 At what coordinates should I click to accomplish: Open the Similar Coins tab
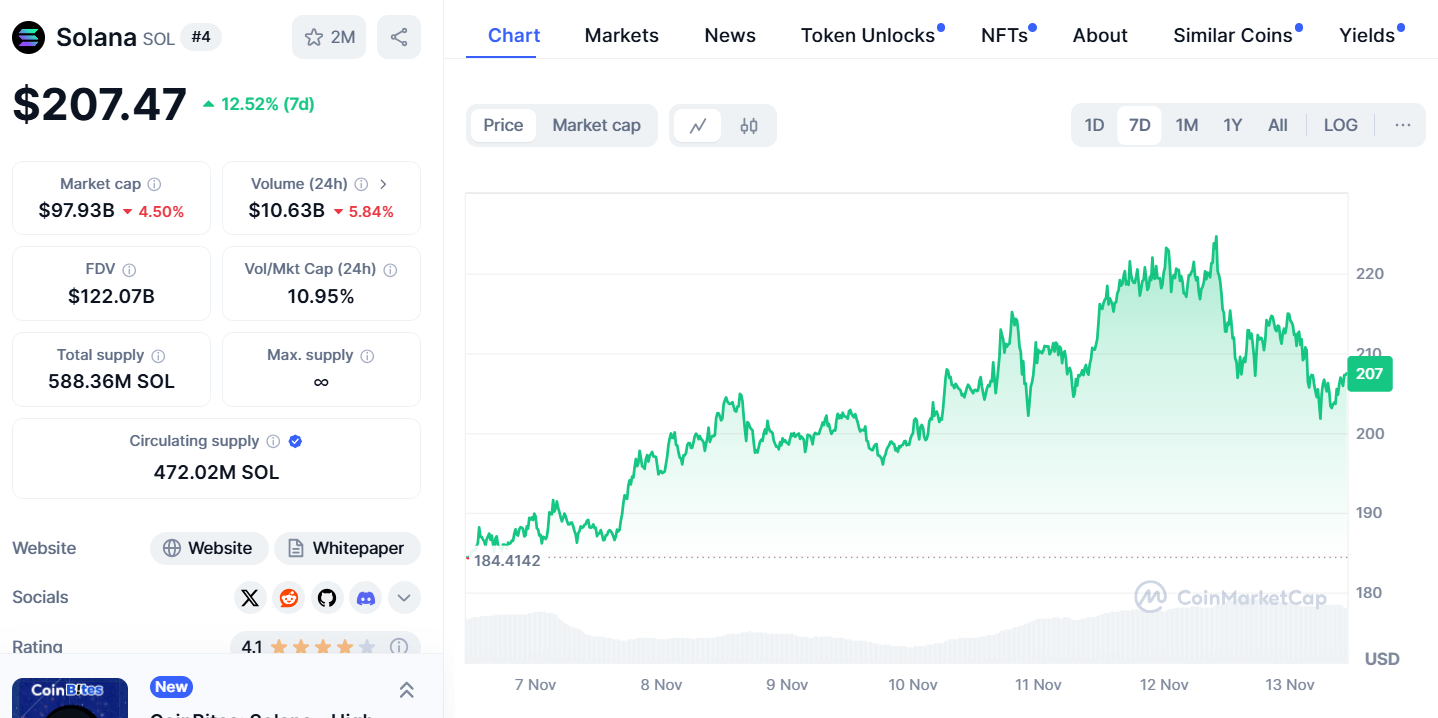pos(1233,35)
